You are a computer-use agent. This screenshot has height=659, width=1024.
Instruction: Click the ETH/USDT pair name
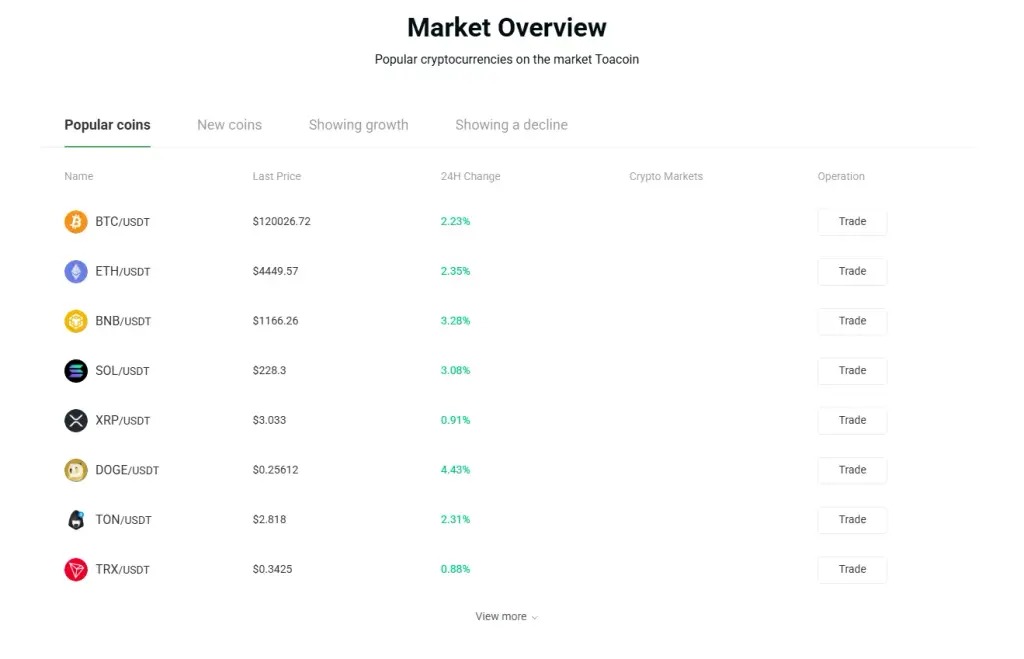pos(123,272)
